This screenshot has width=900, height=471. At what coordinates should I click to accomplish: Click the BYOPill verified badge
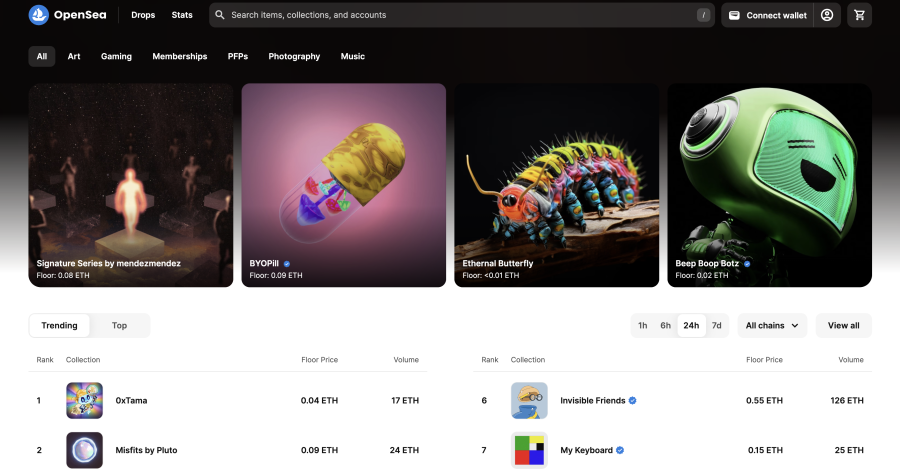(287, 264)
